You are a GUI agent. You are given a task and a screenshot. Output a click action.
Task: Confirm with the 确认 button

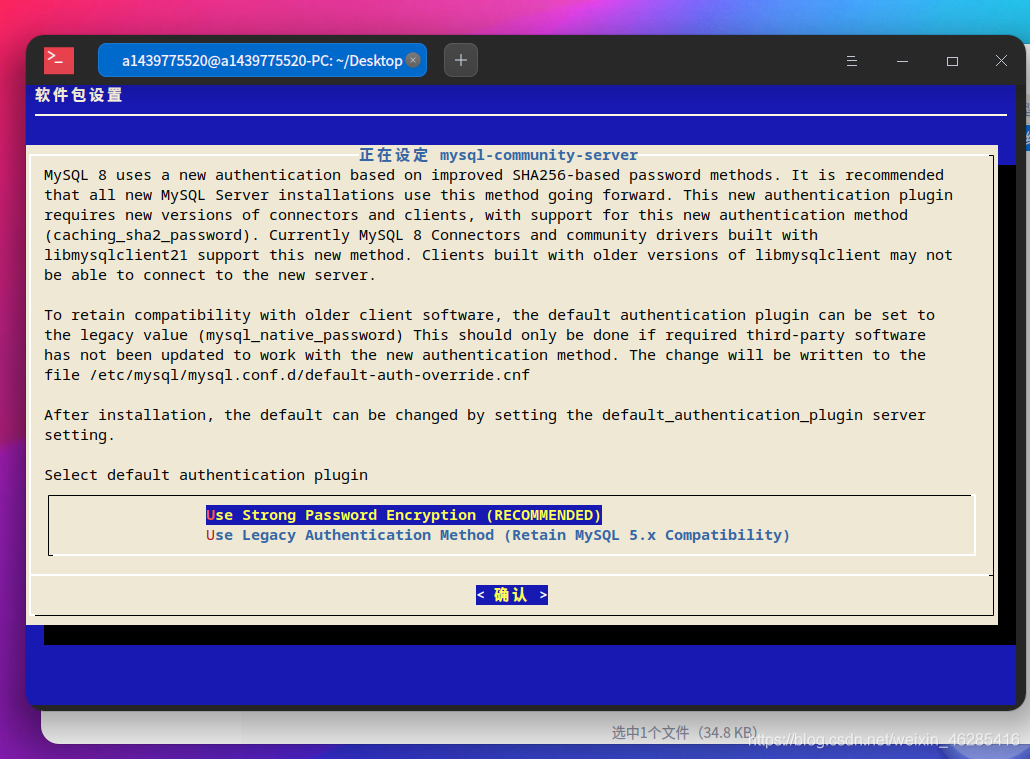click(512, 595)
